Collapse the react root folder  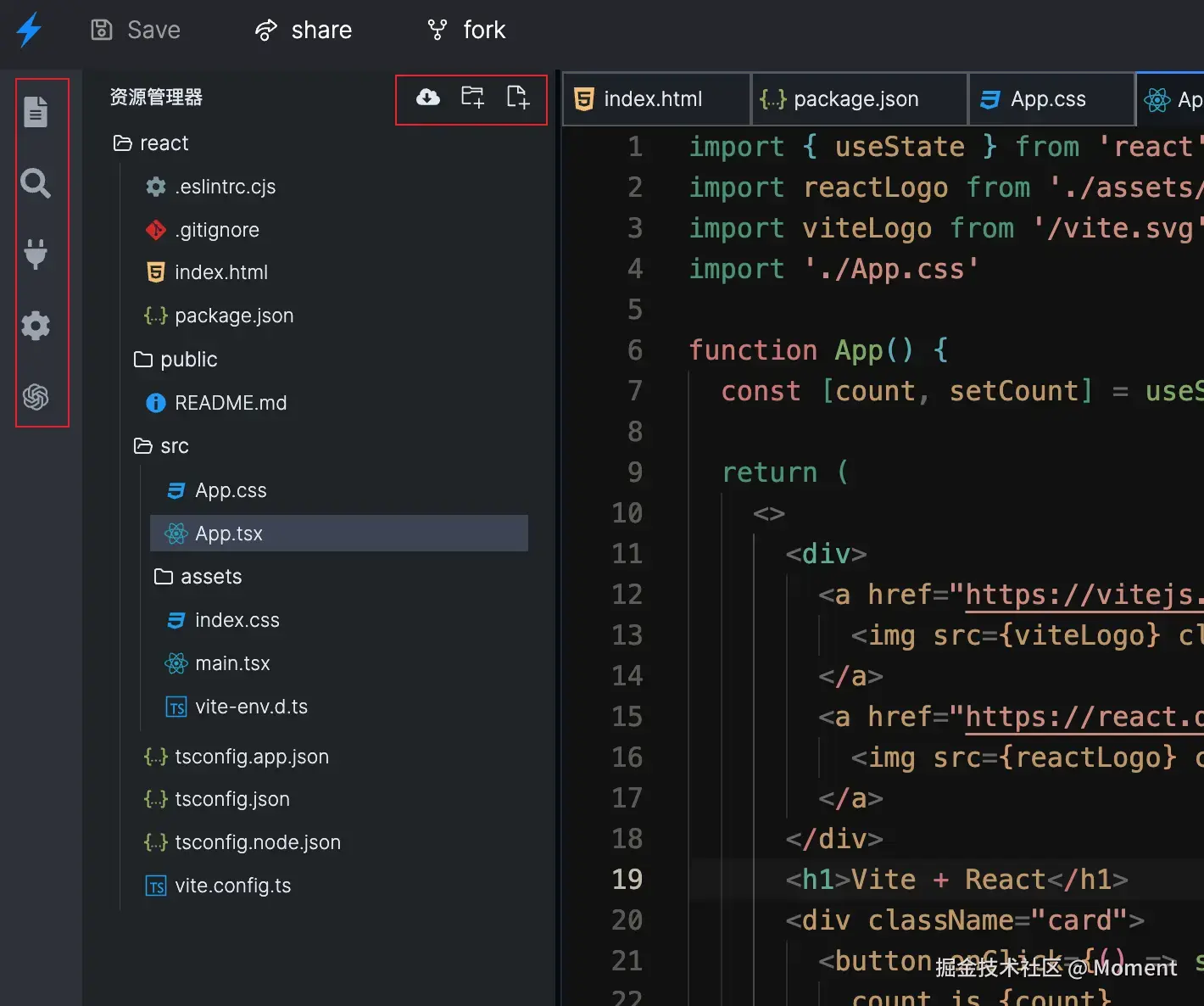151,143
